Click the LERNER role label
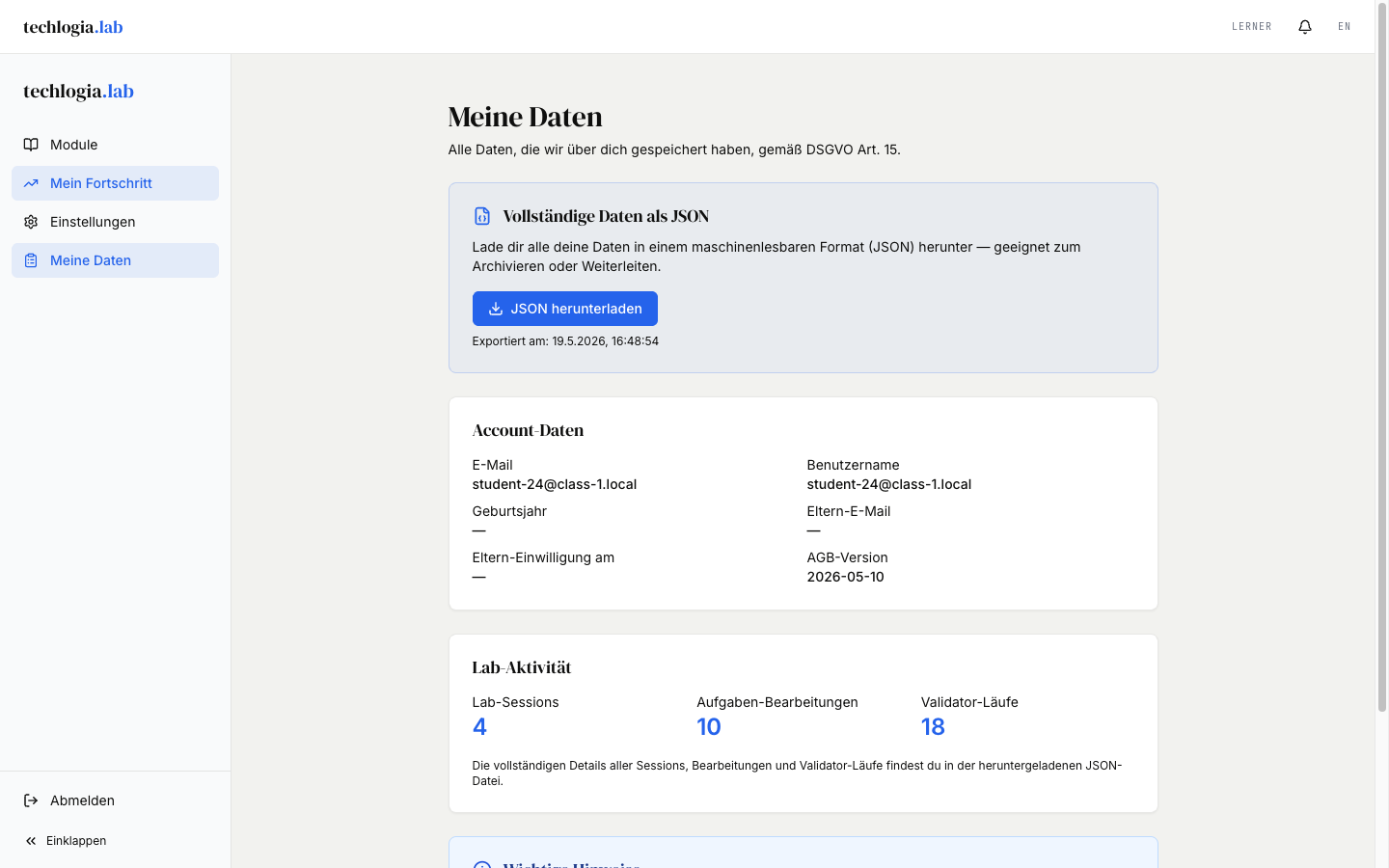The image size is (1389, 868). (1252, 27)
